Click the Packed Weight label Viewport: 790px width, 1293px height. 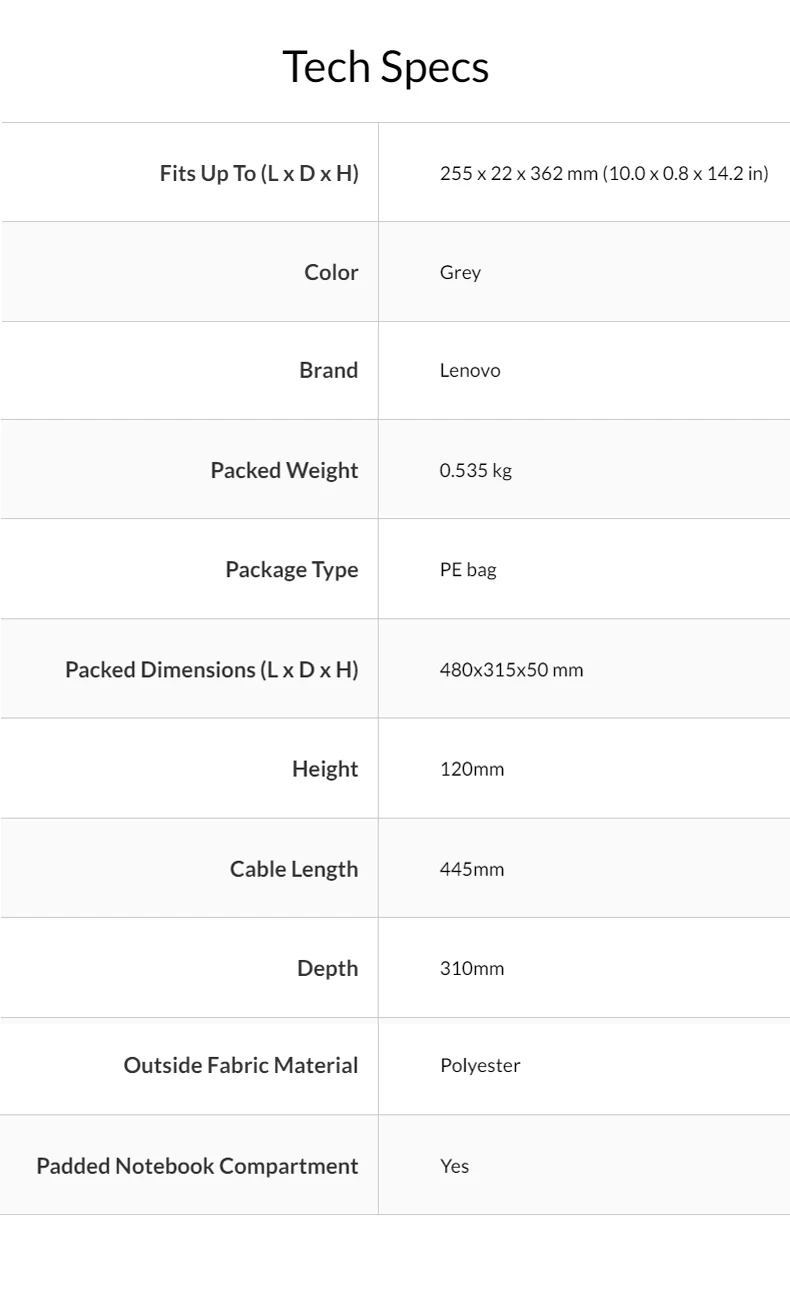click(x=284, y=470)
